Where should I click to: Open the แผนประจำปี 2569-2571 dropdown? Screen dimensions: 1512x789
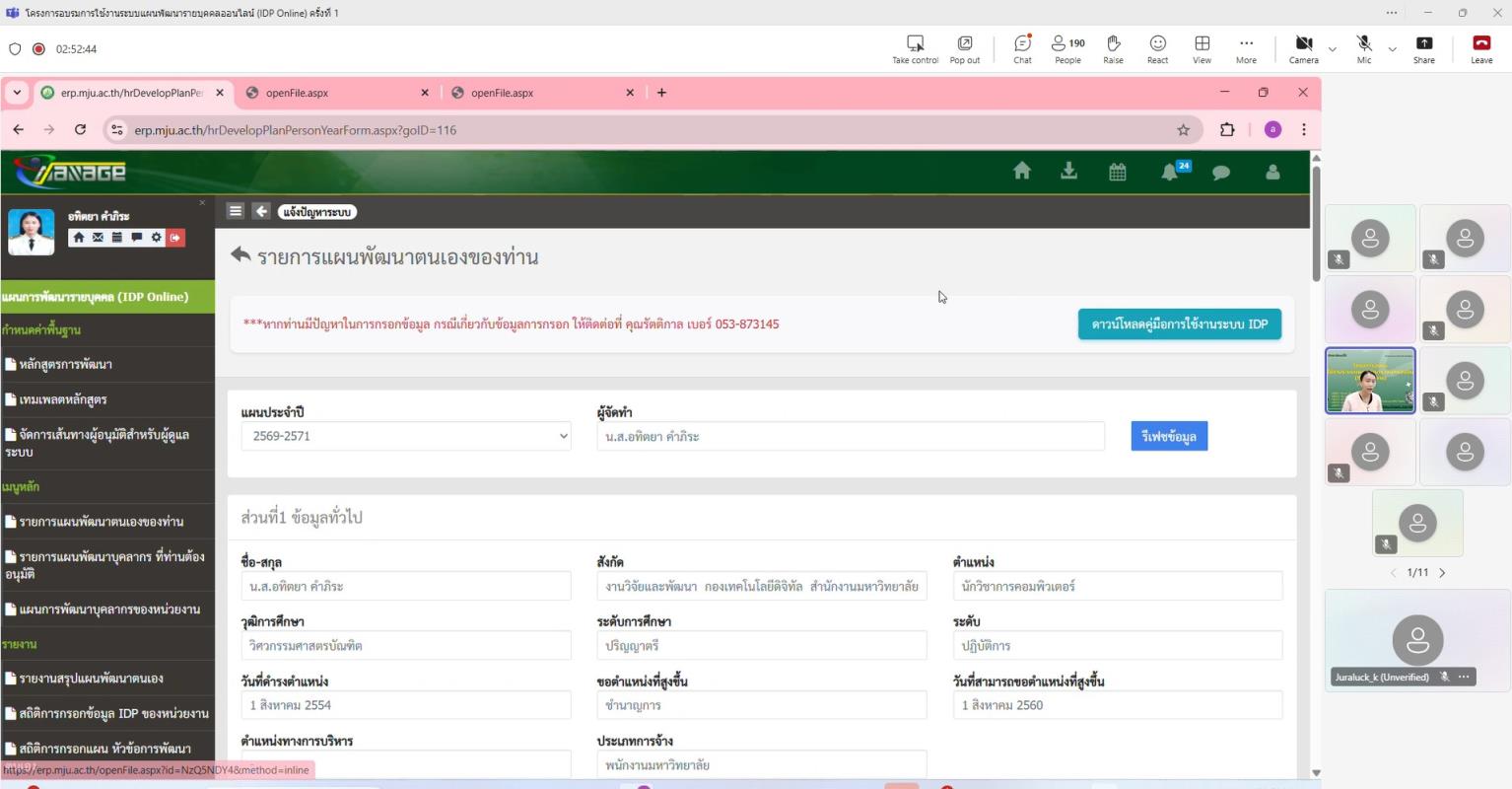(405, 436)
